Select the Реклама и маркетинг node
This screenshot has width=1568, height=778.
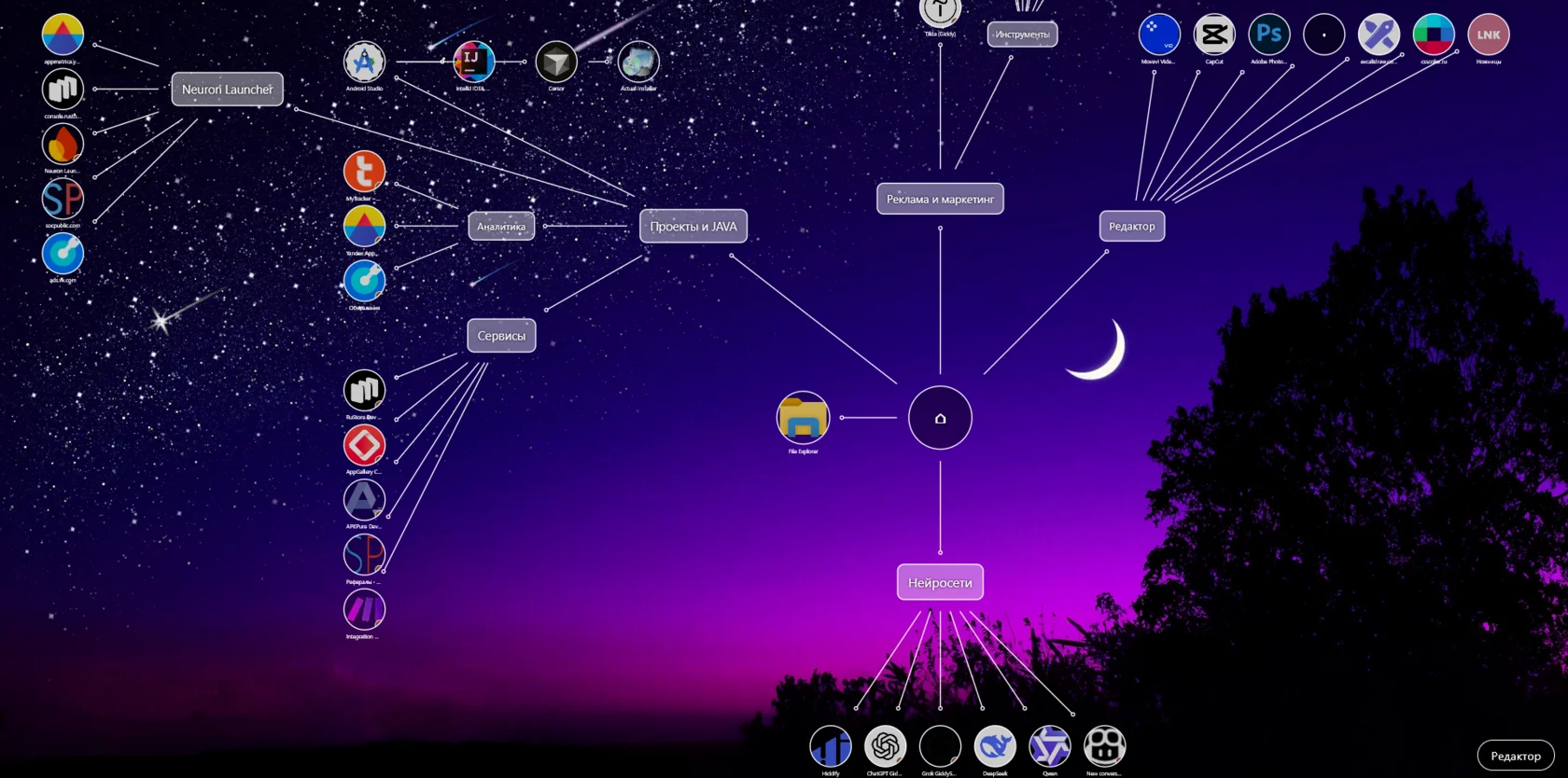coord(940,199)
